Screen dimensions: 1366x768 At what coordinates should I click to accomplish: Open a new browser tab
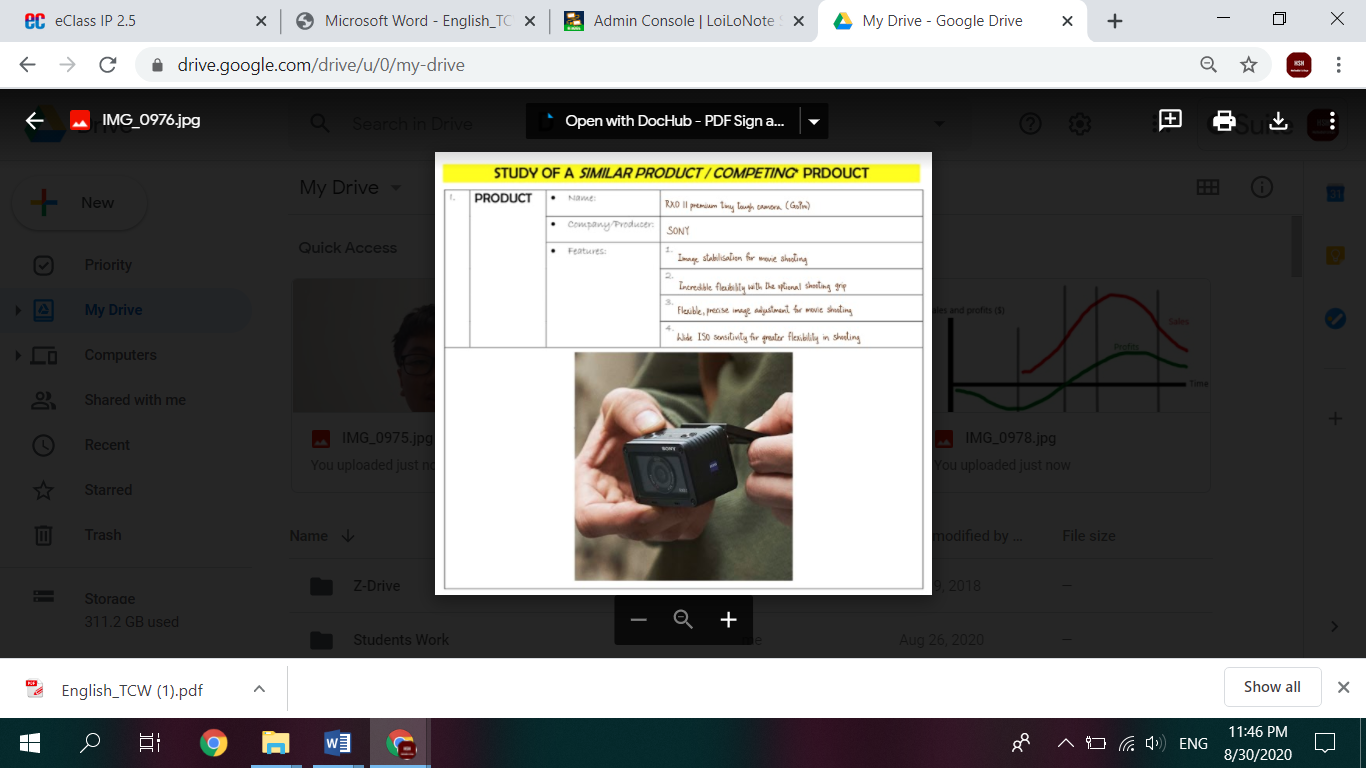pos(1115,21)
